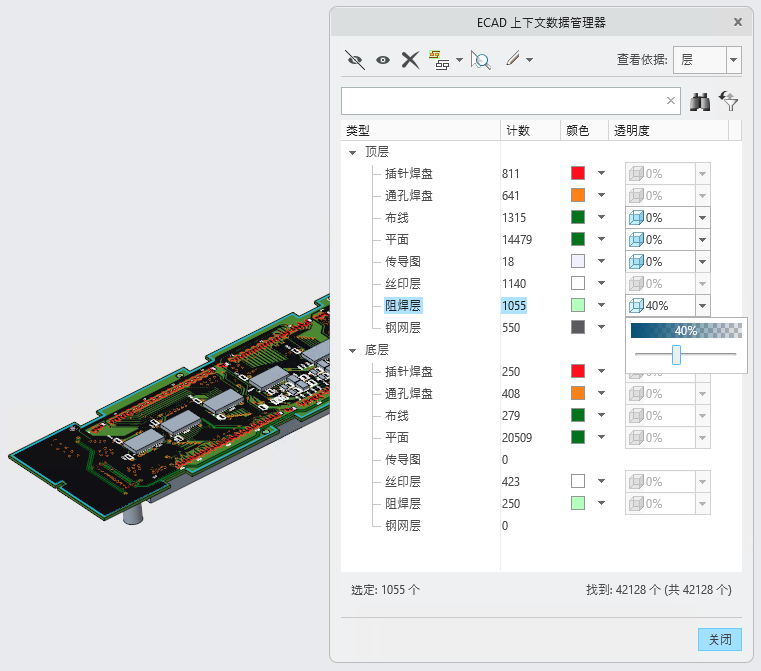
Task: Click orange color swatch of top 通孔焊盘
Action: 578,195
